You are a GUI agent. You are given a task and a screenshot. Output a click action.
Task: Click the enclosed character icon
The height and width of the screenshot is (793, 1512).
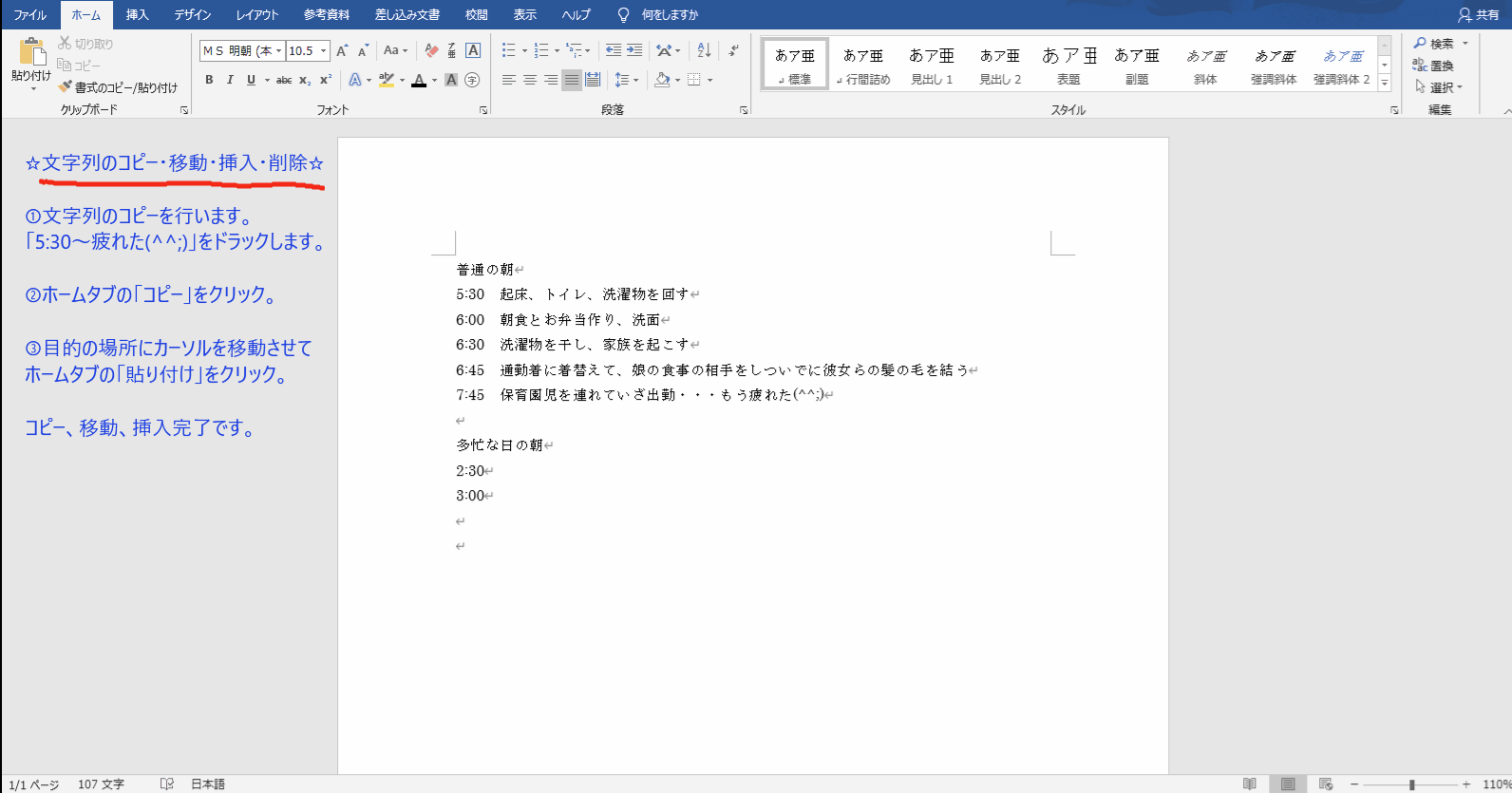coord(472,80)
